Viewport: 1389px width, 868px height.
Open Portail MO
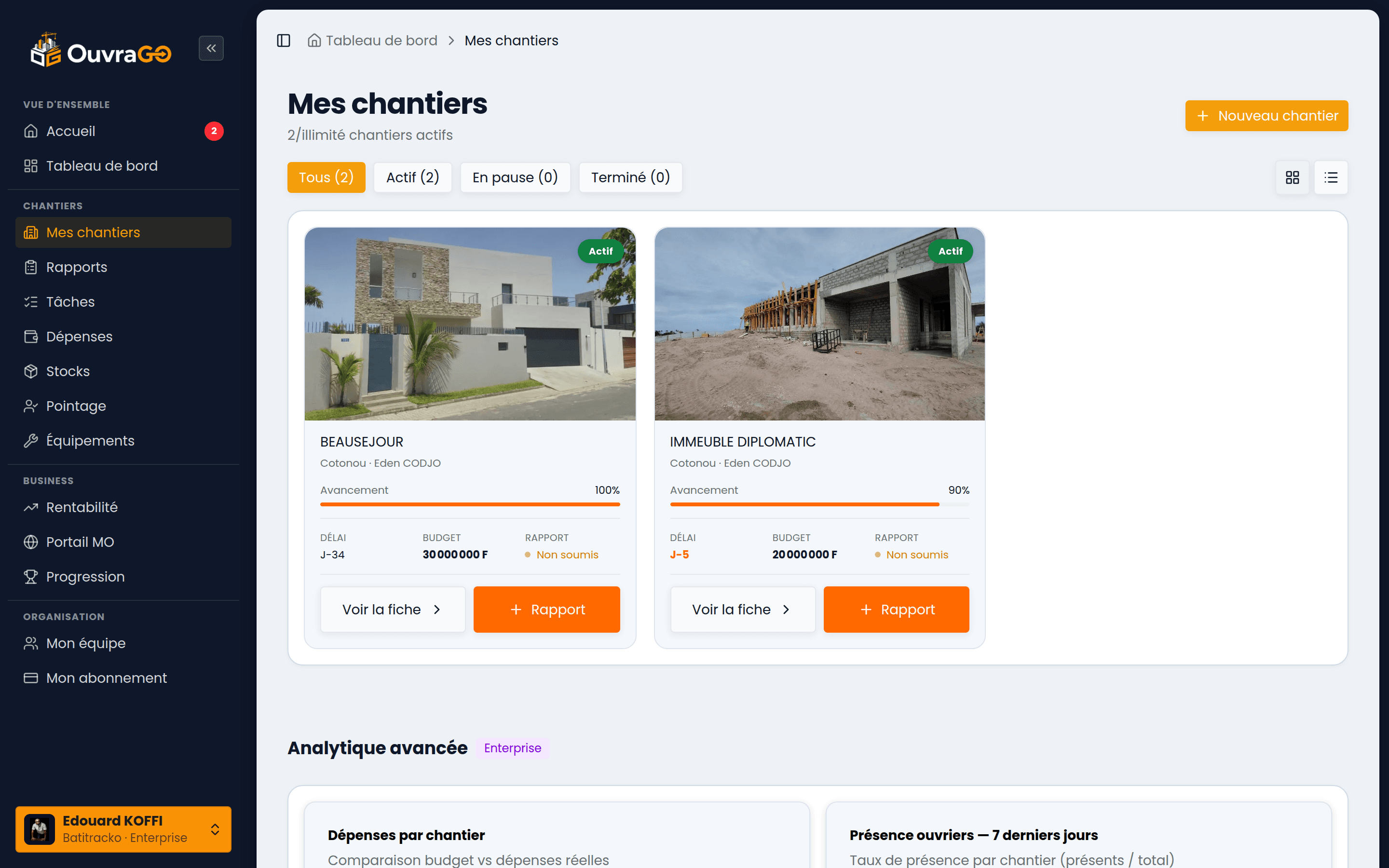tap(123, 542)
